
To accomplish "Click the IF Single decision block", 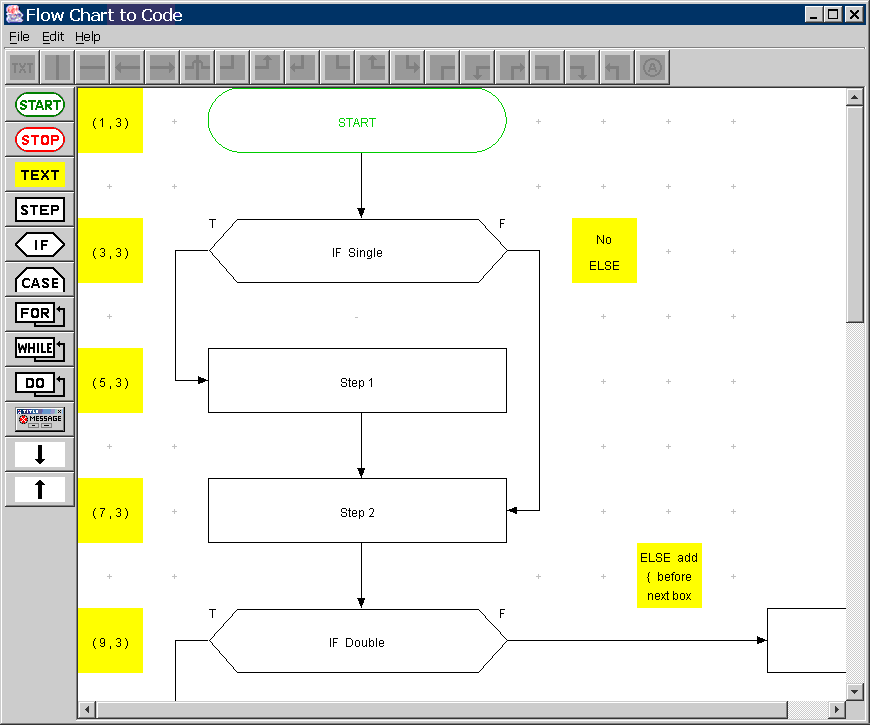I will coord(357,252).
